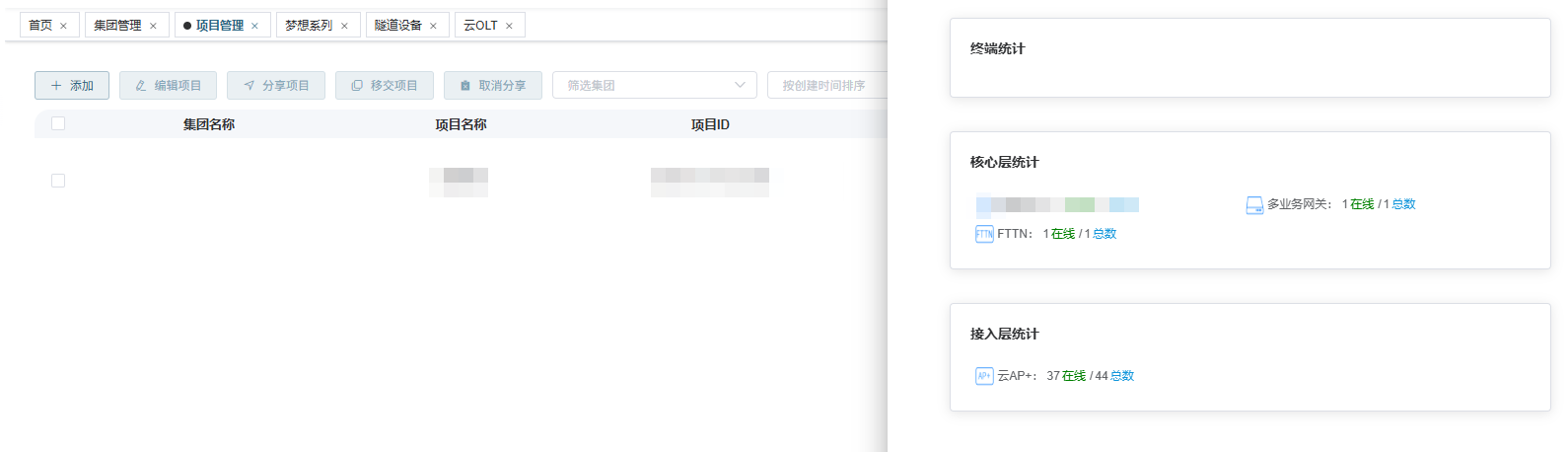Switch to the 项目管理 tab

point(219,26)
